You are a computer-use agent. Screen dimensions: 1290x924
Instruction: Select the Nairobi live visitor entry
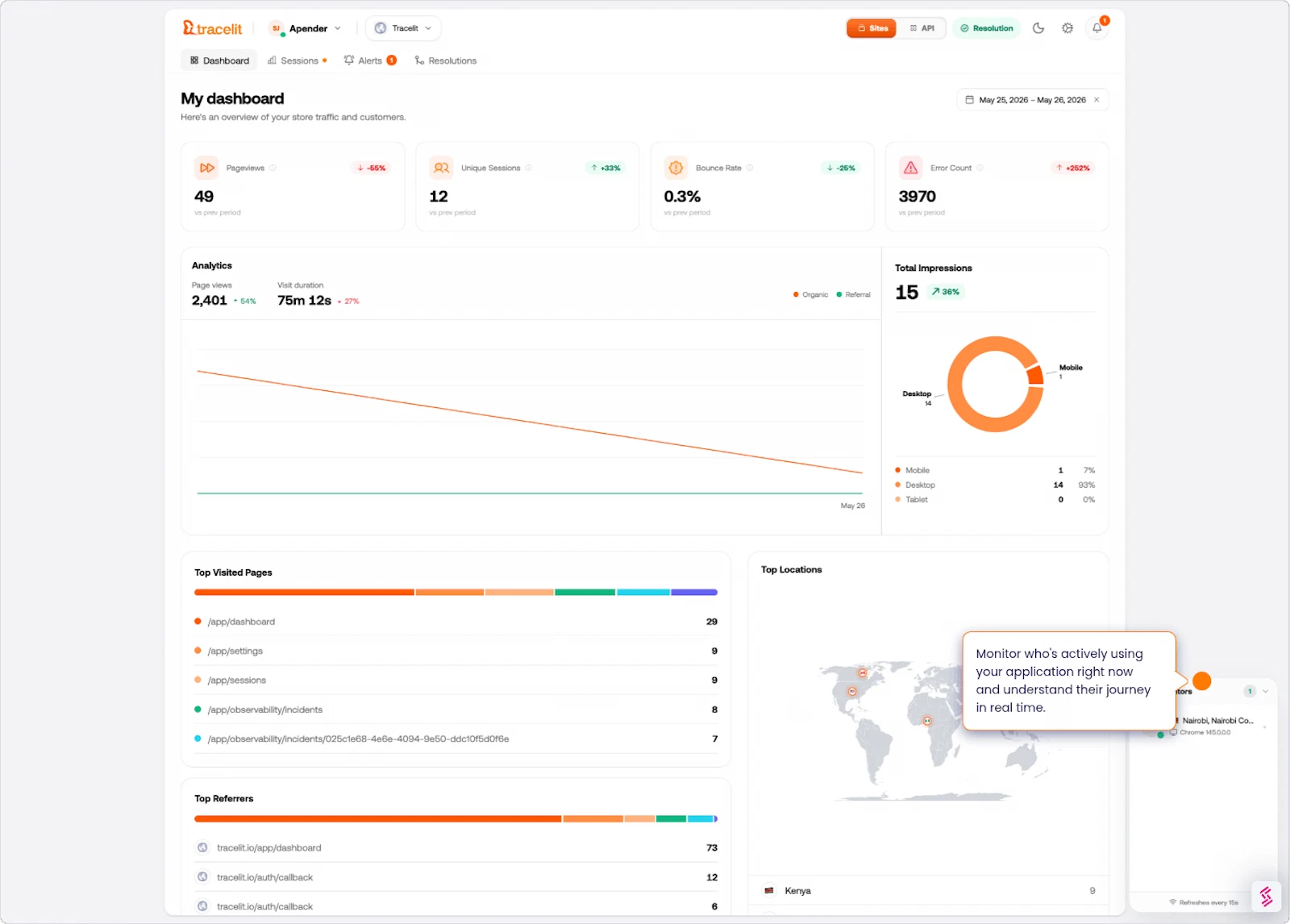1209,726
